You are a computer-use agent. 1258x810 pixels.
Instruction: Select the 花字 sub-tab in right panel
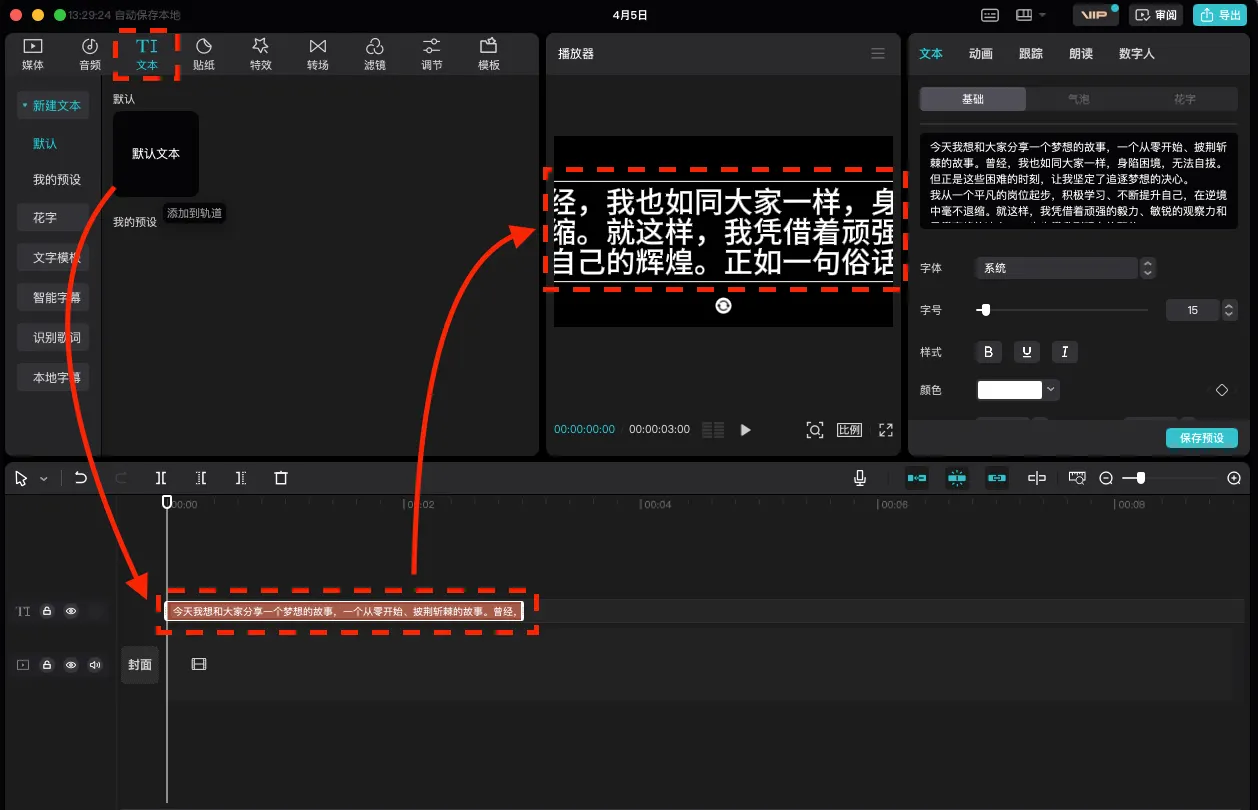(x=1185, y=99)
